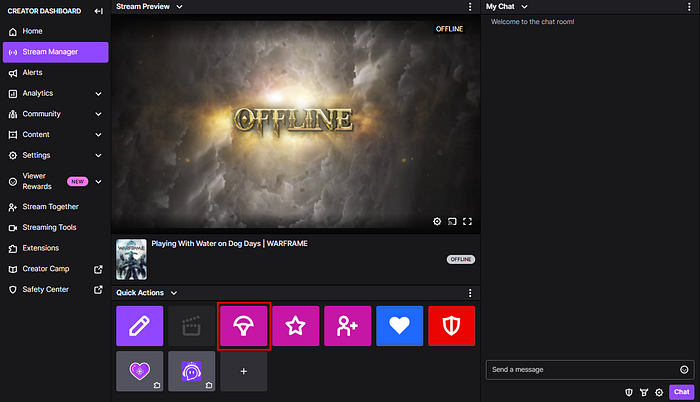This screenshot has height=402, width=700.
Task: Expand the Content chevron
Action: 98,135
